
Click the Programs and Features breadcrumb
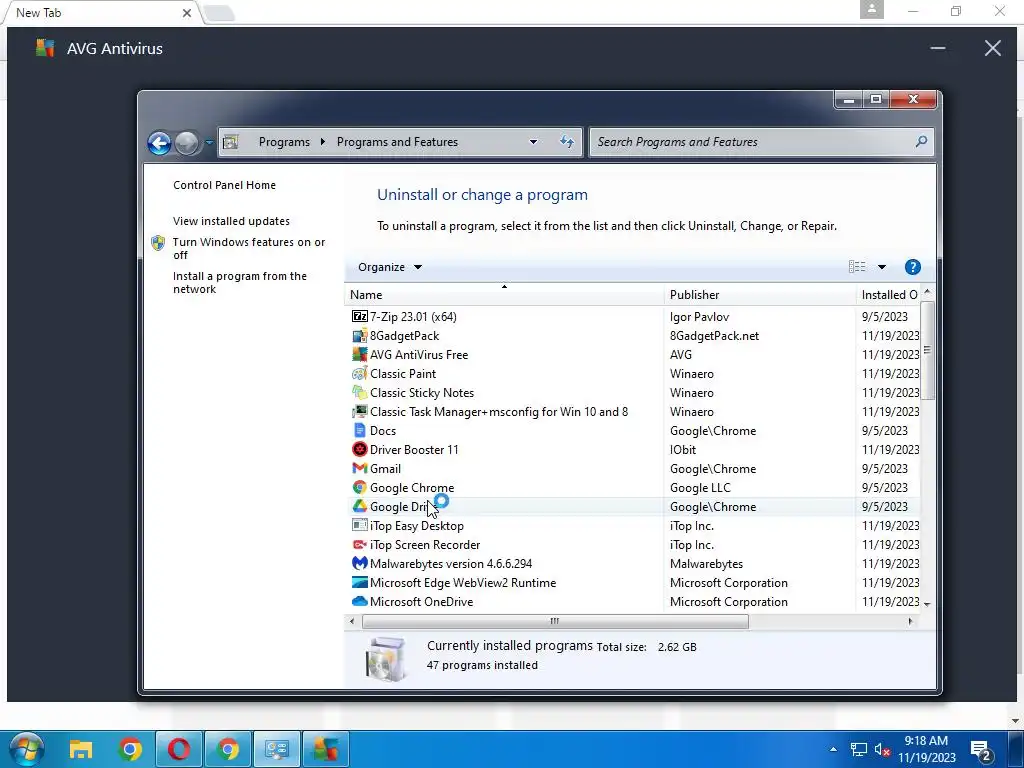coord(397,142)
